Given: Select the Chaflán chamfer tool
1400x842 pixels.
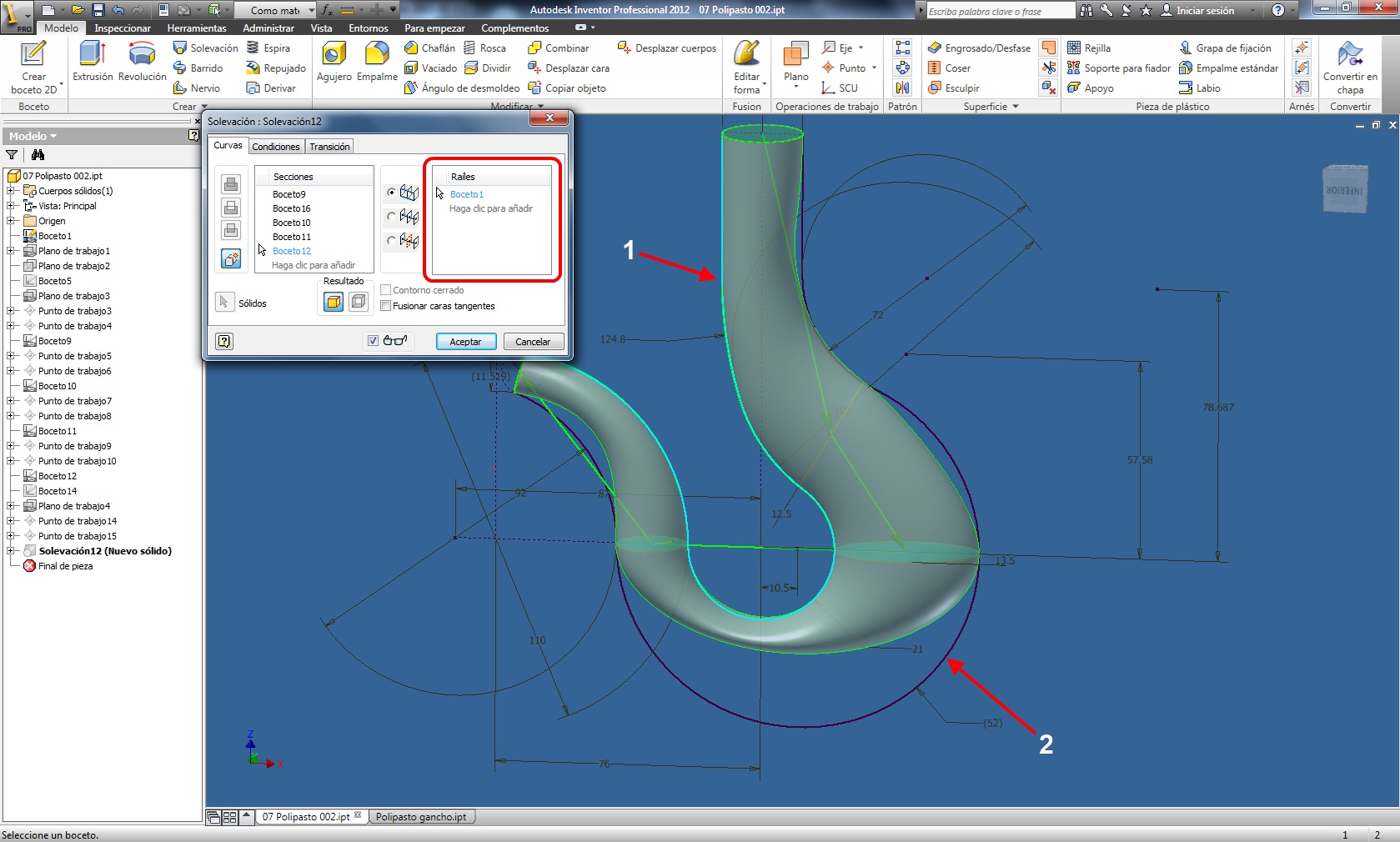Looking at the screenshot, I should tap(429, 48).
